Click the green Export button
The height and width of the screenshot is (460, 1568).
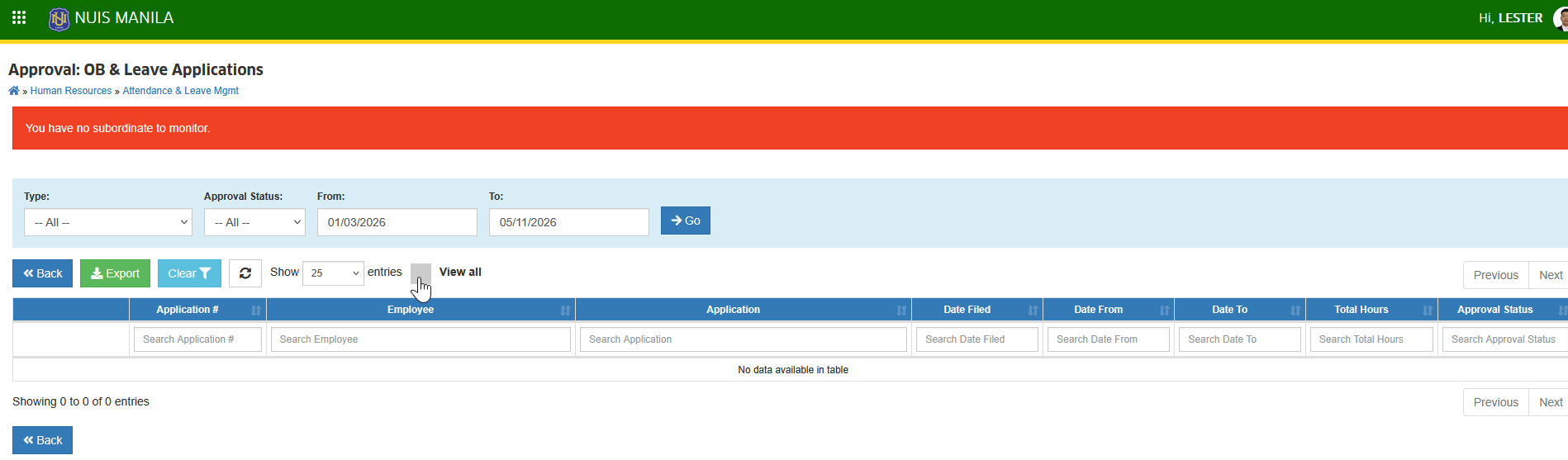tap(115, 273)
